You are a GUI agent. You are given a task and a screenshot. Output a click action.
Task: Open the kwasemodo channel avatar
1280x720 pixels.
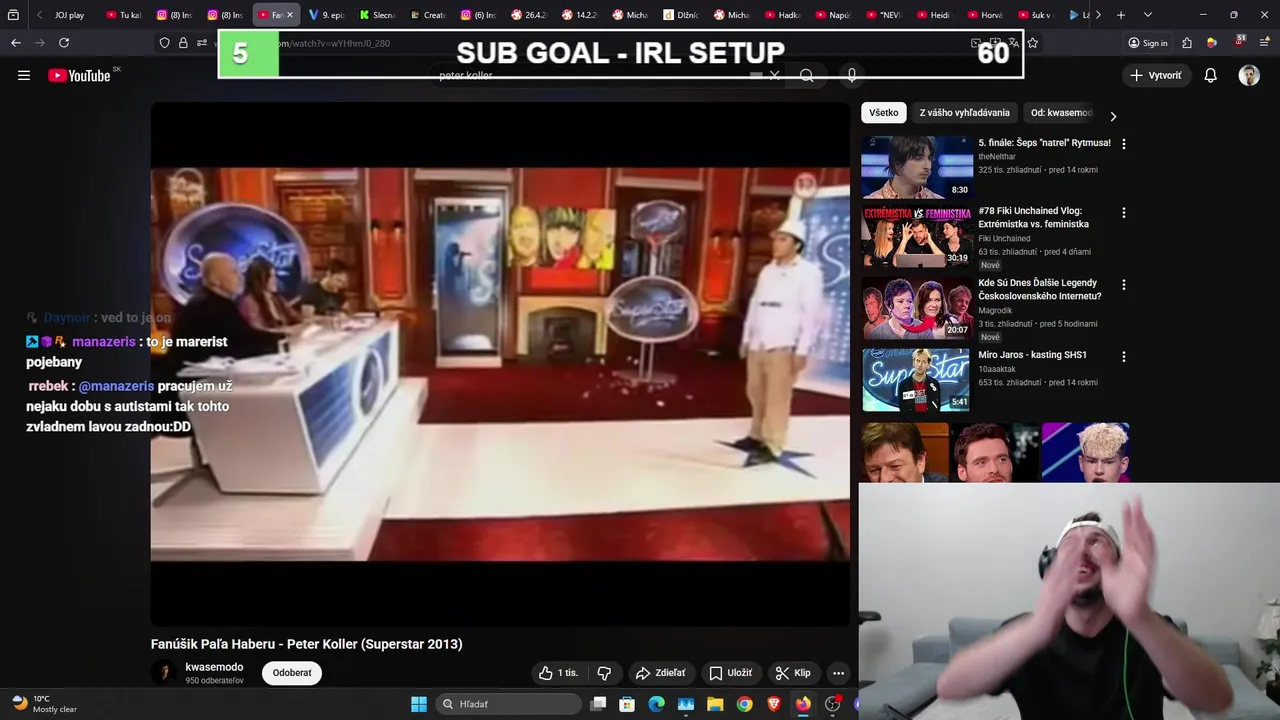(163, 673)
